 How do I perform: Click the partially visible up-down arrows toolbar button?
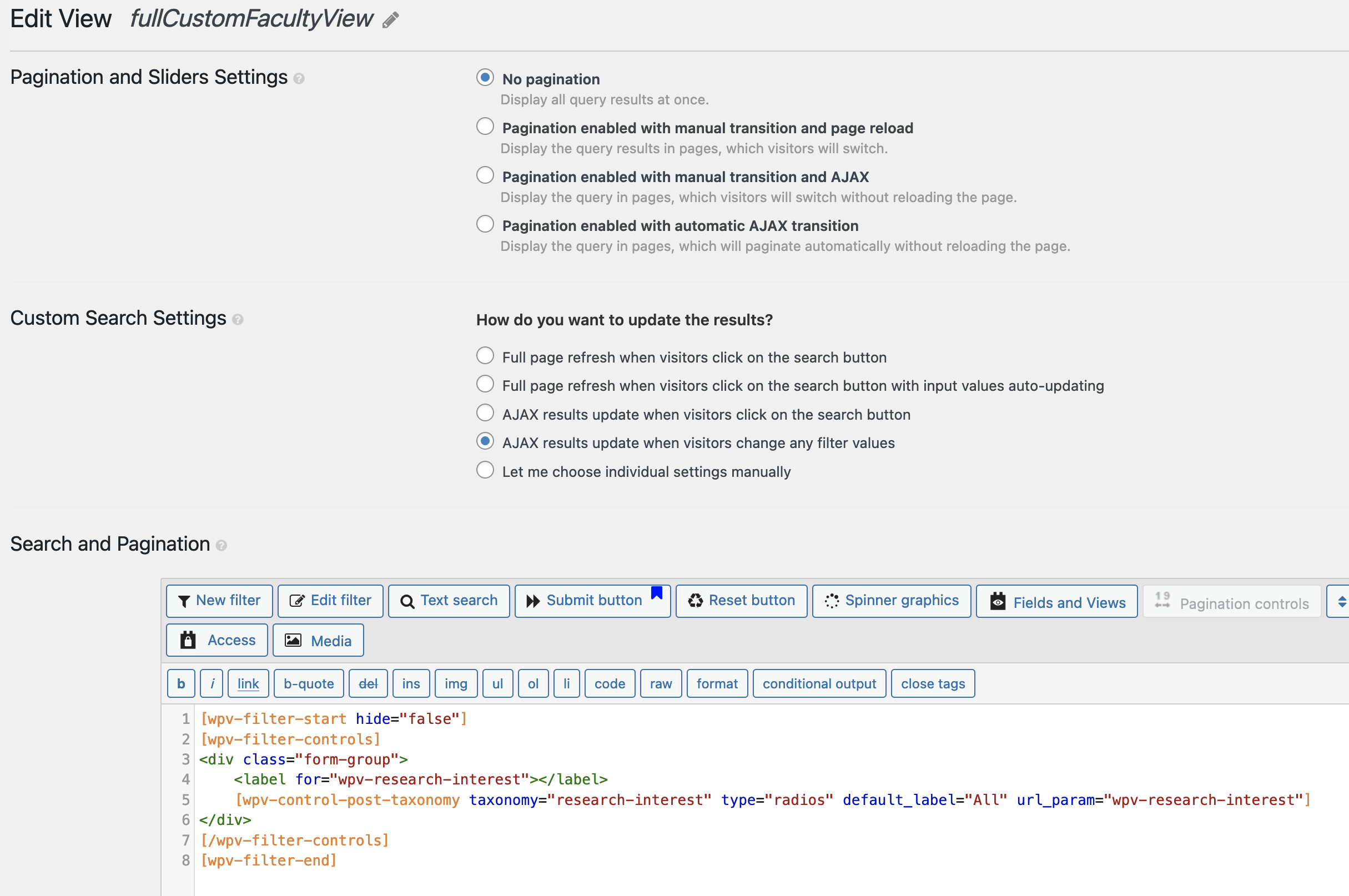[1338, 602]
